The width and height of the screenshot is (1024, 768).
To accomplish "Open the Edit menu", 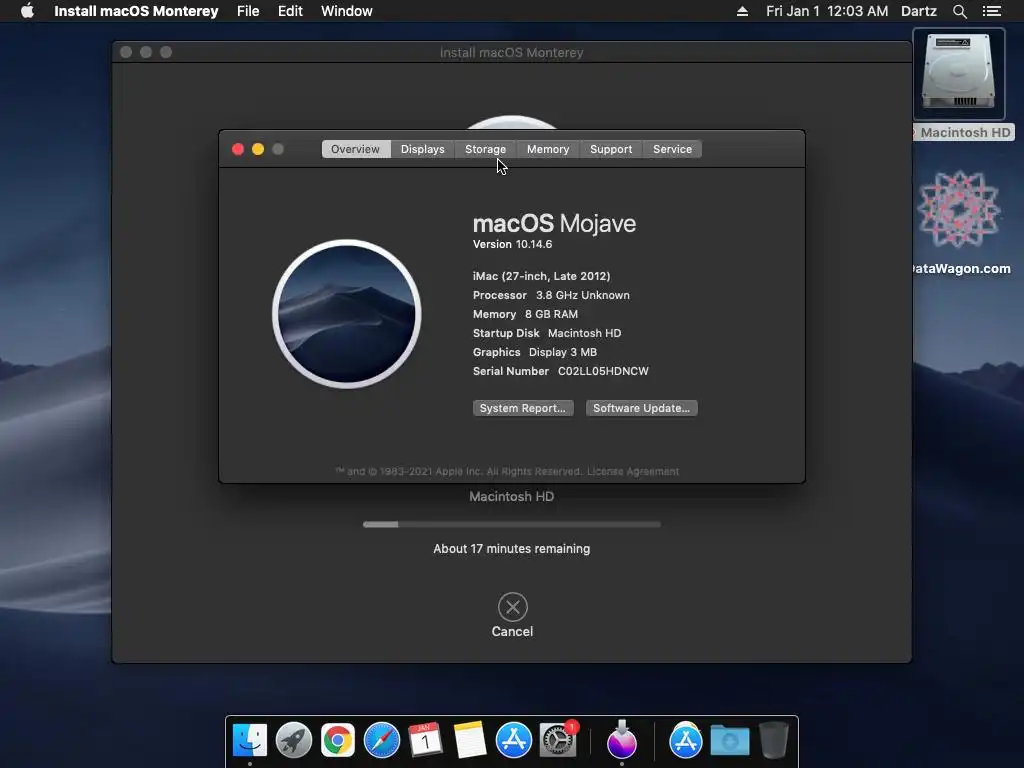I will pos(290,11).
